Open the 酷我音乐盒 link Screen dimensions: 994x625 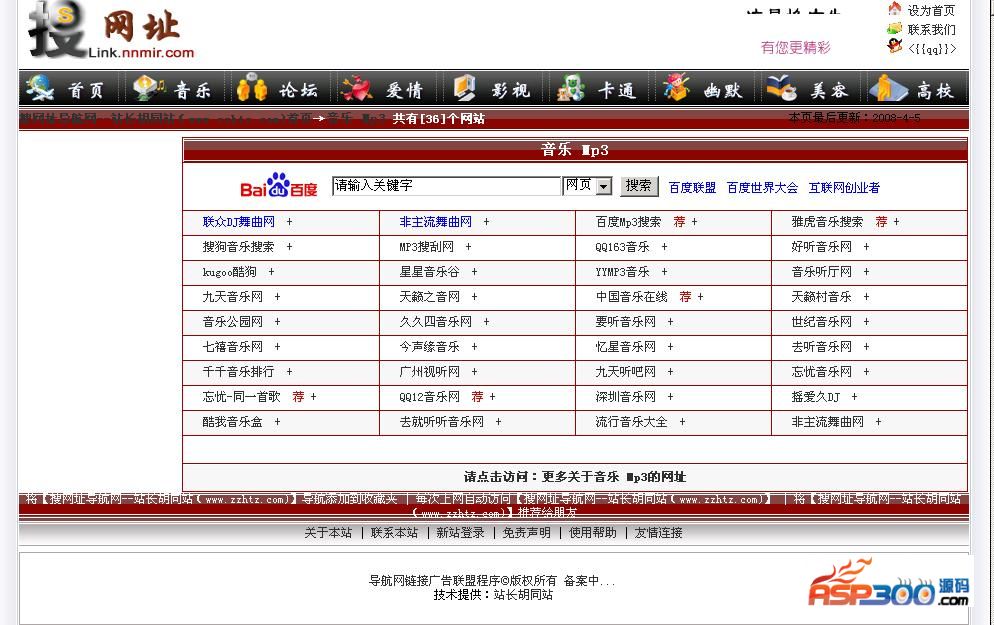point(233,422)
